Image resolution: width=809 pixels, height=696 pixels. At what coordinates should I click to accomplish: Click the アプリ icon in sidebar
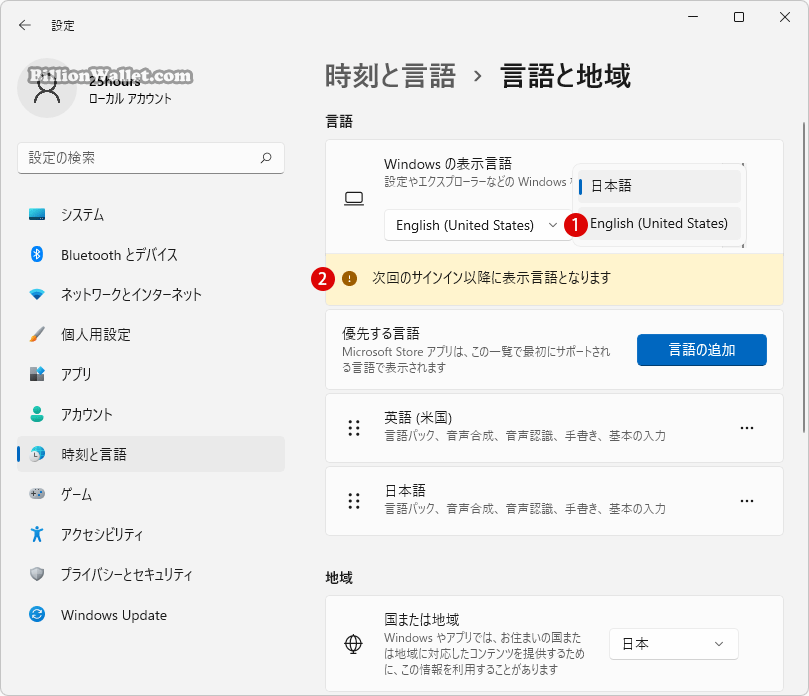point(37,374)
